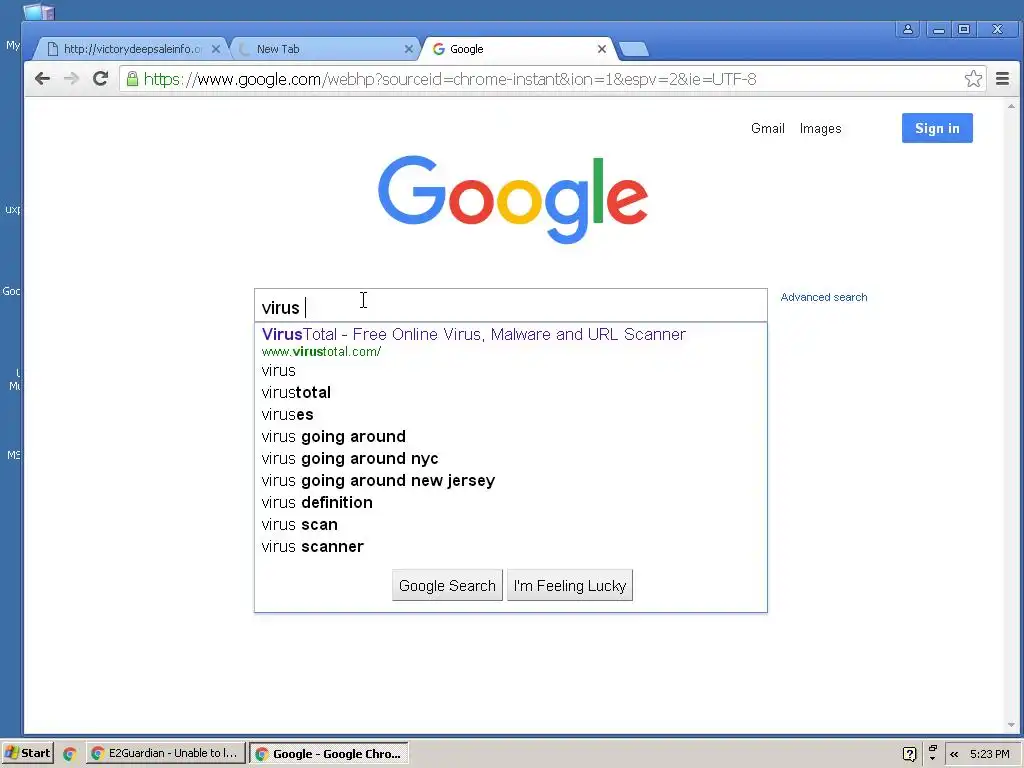The height and width of the screenshot is (768, 1024).
Task: Click inside the Google search box
Action: [511, 306]
